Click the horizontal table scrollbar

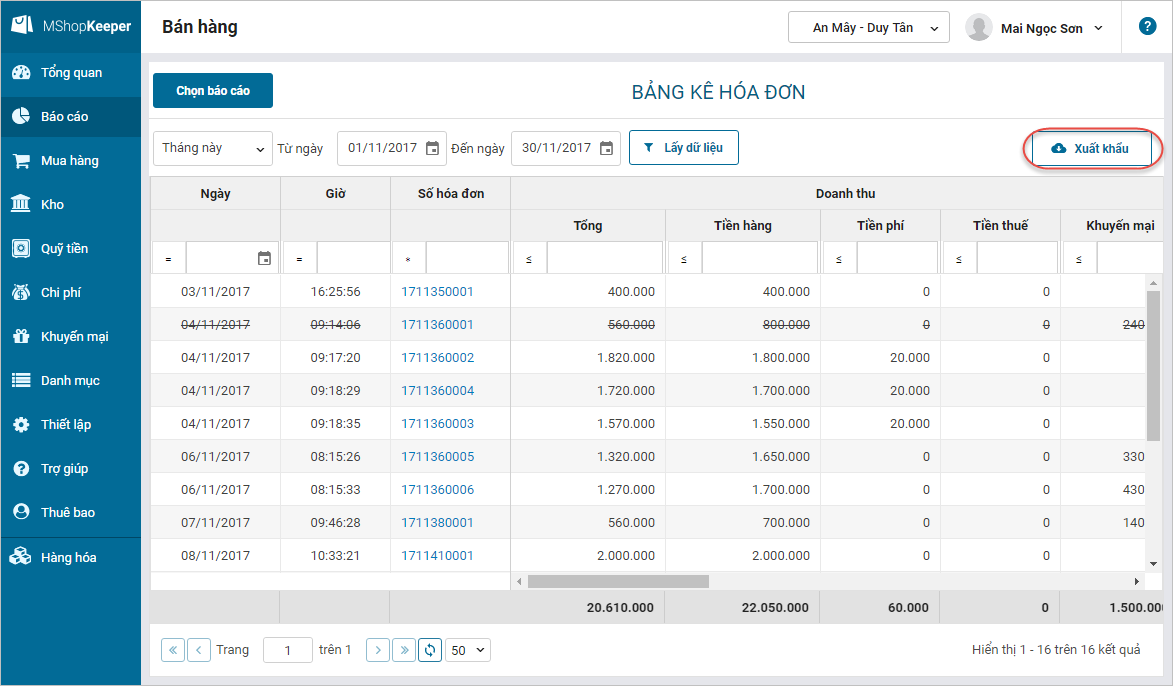(x=618, y=581)
